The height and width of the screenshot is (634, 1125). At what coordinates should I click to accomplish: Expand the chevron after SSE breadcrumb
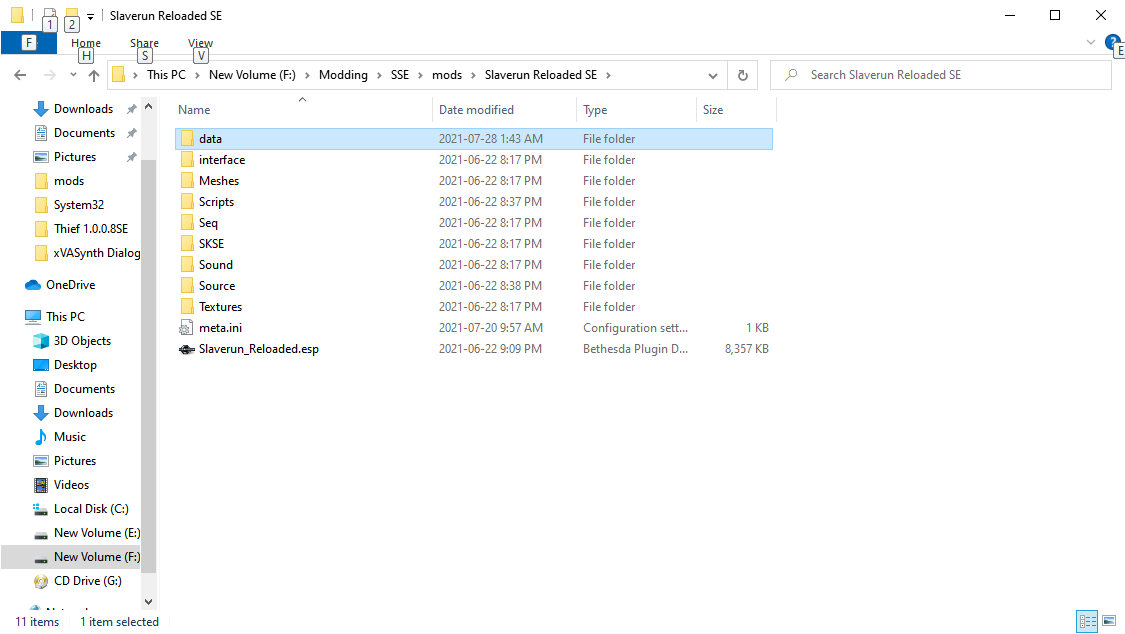pos(420,75)
